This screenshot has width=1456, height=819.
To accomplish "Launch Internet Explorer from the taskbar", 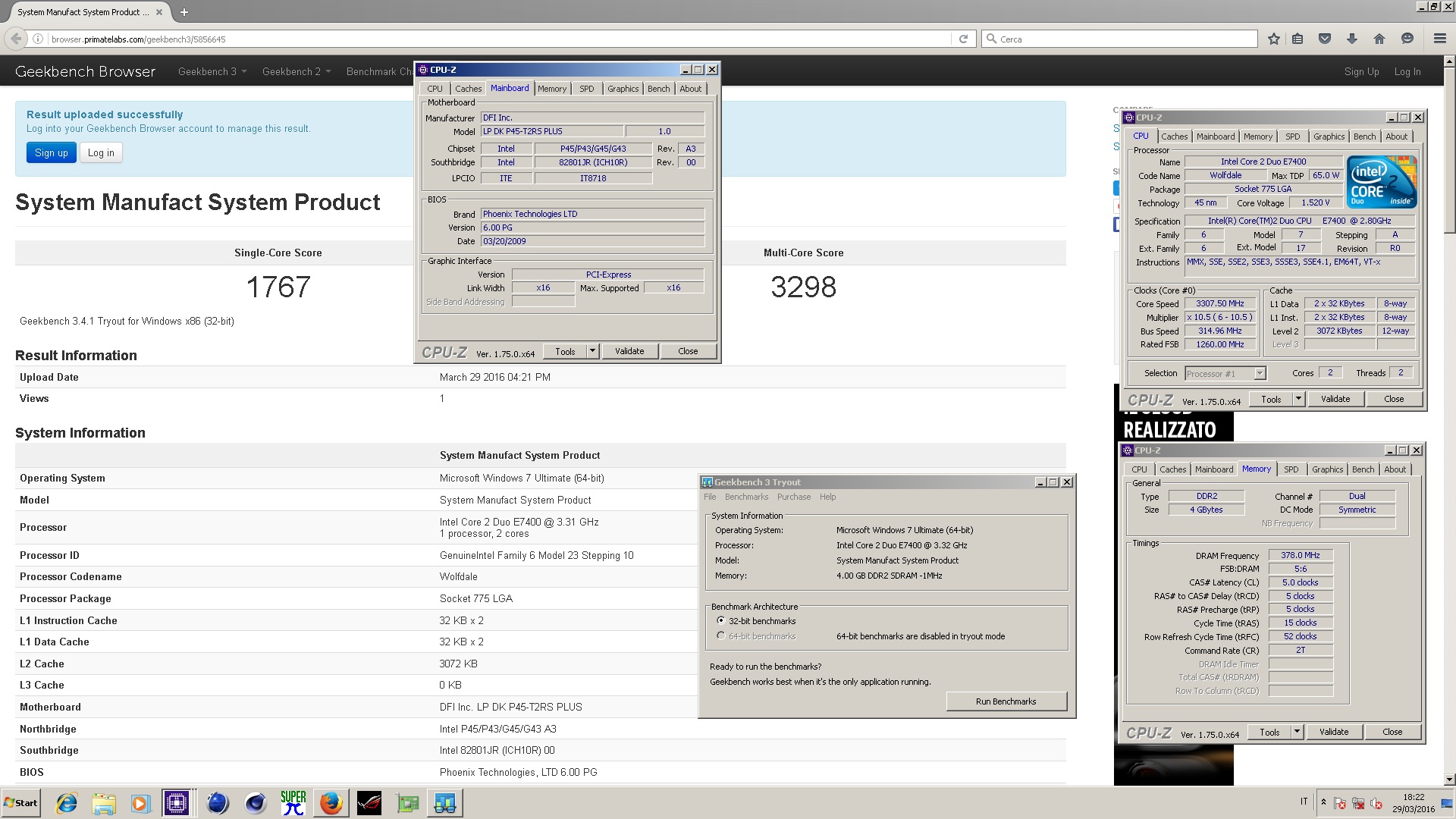I will [67, 803].
